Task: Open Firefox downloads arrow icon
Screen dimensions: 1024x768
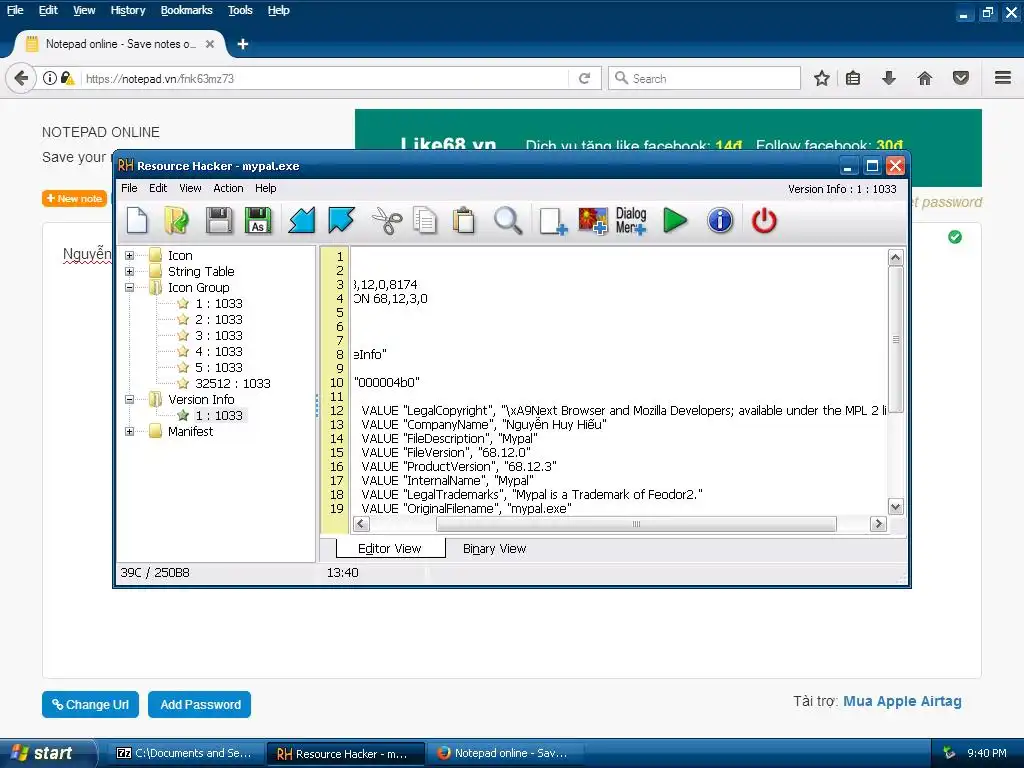Action: (x=889, y=78)
